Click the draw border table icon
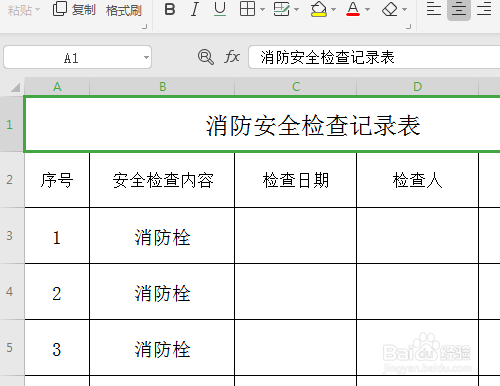The width and height of the screenshot is (500, 386). pos(282,9)
